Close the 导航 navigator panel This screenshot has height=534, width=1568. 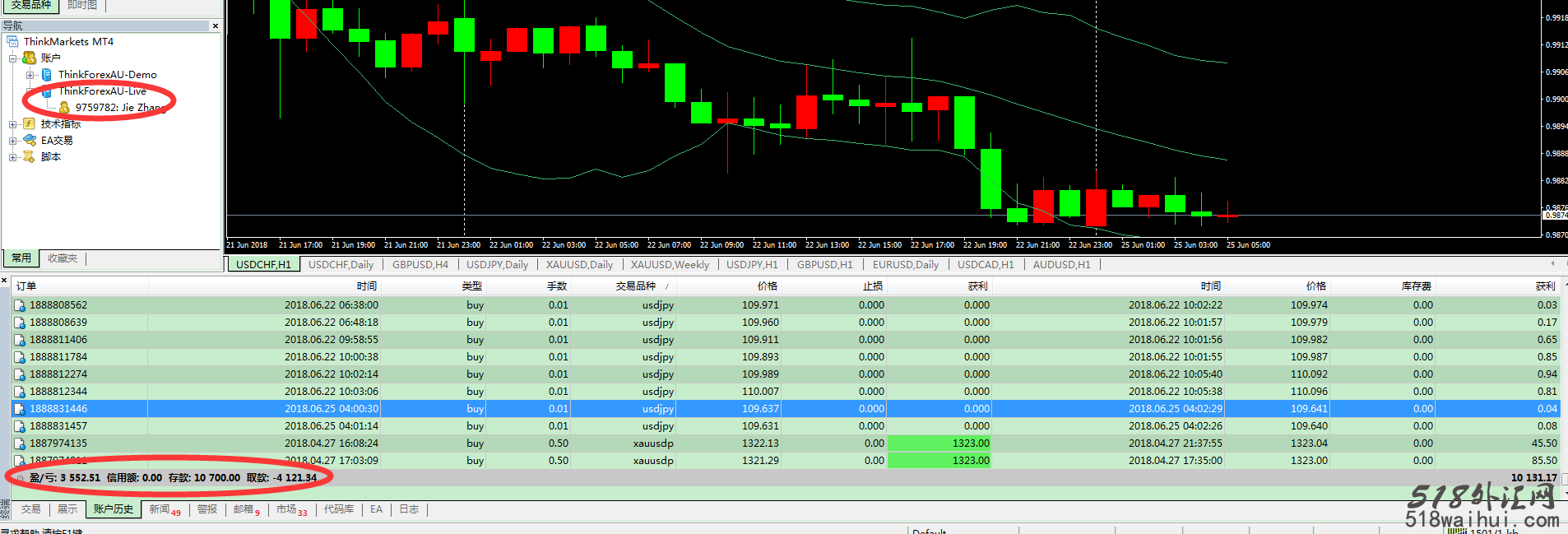click(216, 26)
